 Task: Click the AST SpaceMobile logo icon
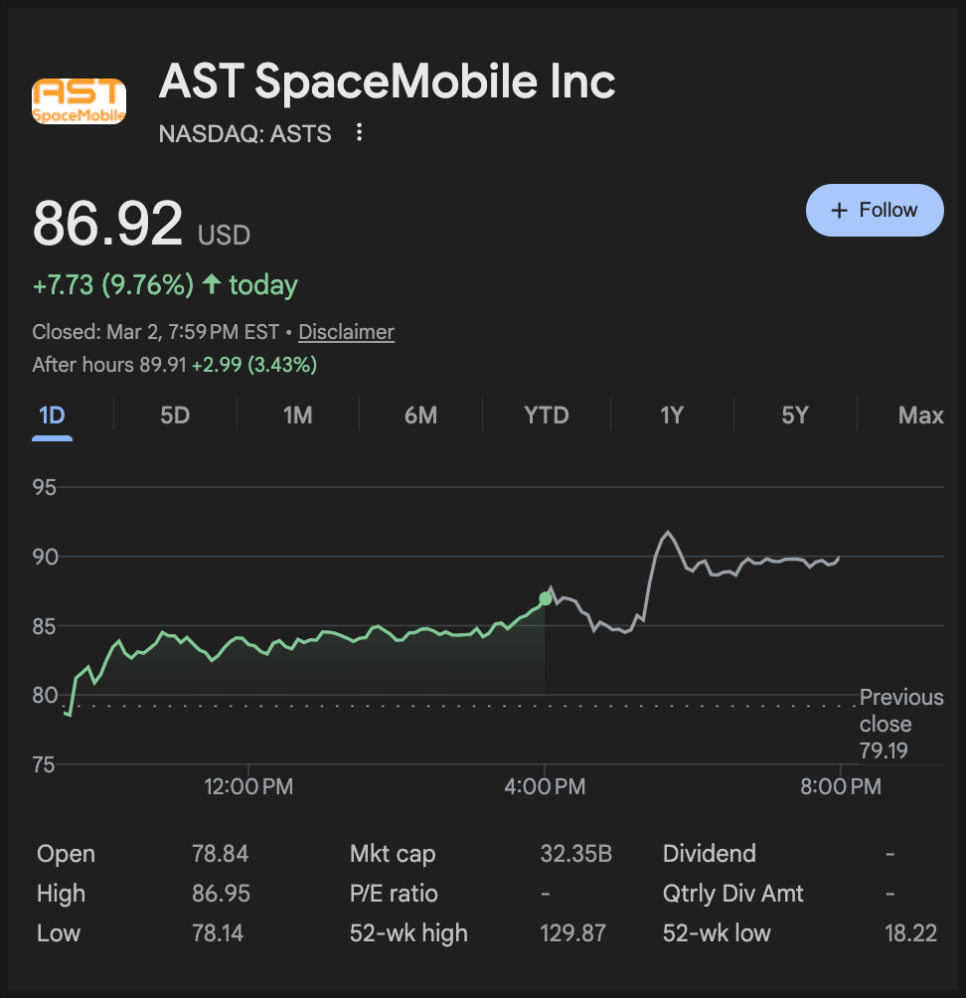[x=79, y=101]
